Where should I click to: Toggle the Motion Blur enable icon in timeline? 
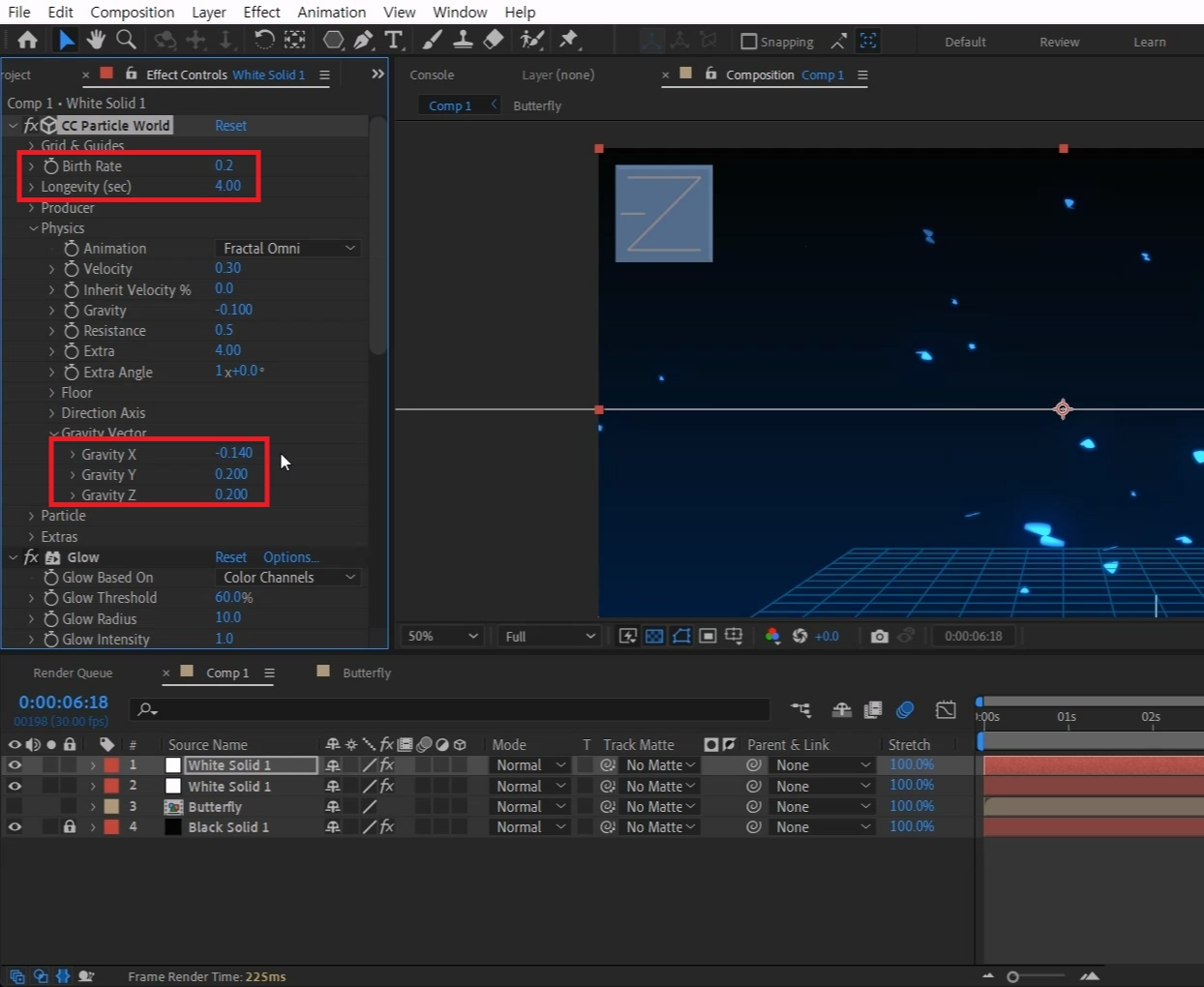[905, 710]
